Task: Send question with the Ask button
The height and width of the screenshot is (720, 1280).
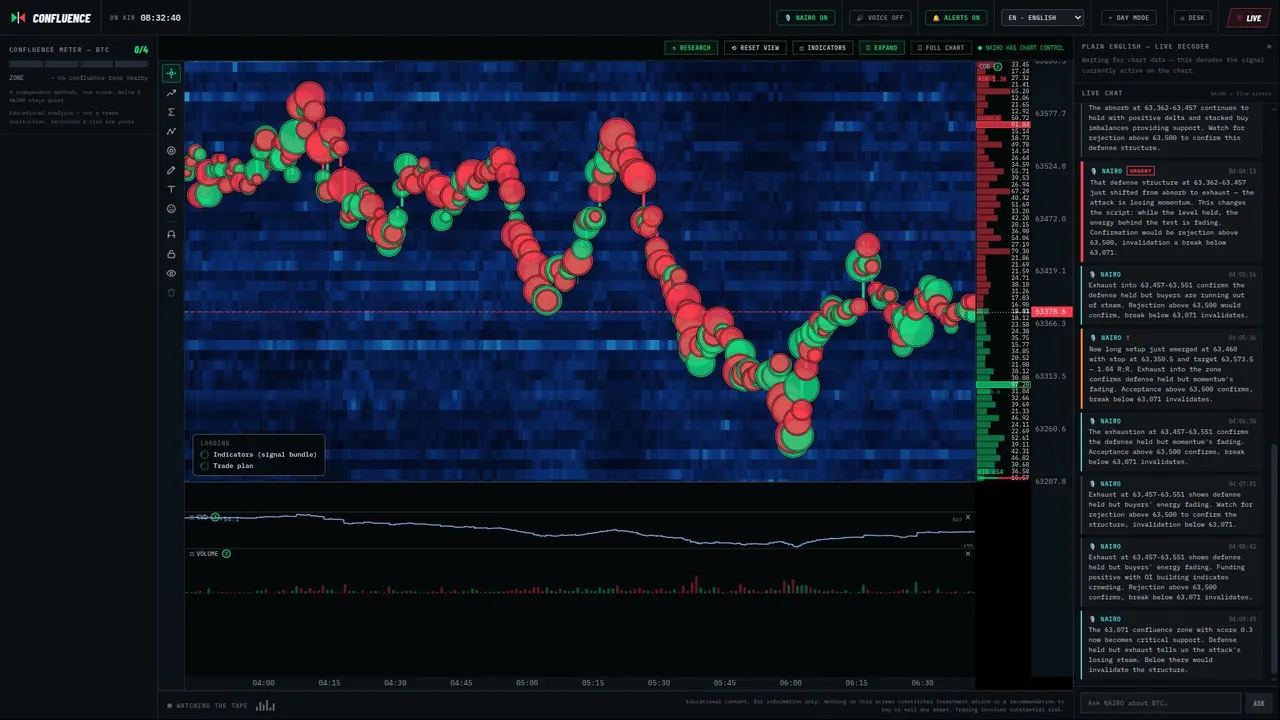Action: (1259, 703)
